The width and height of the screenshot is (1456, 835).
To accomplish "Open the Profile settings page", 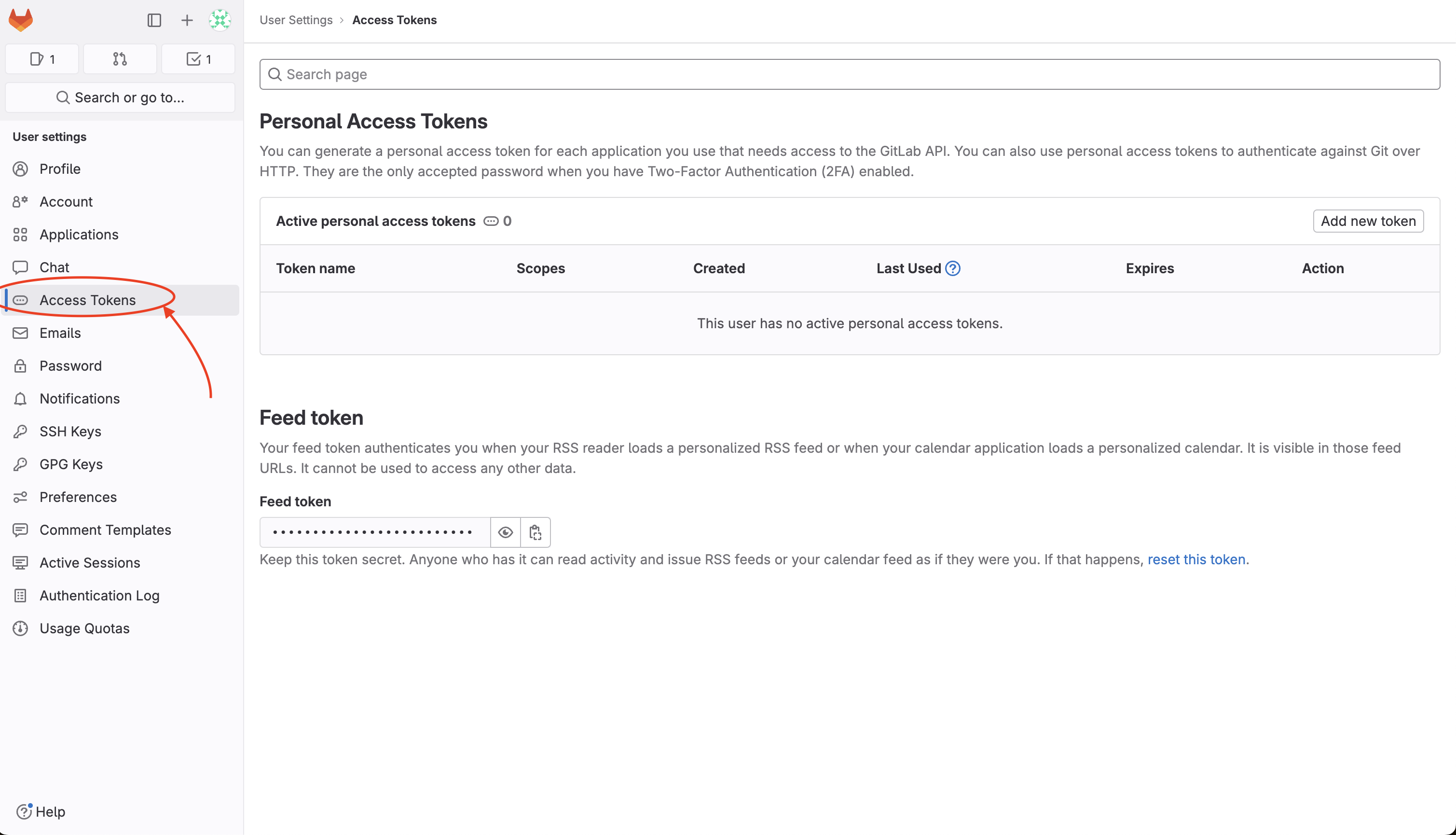I will coord(59,168).
